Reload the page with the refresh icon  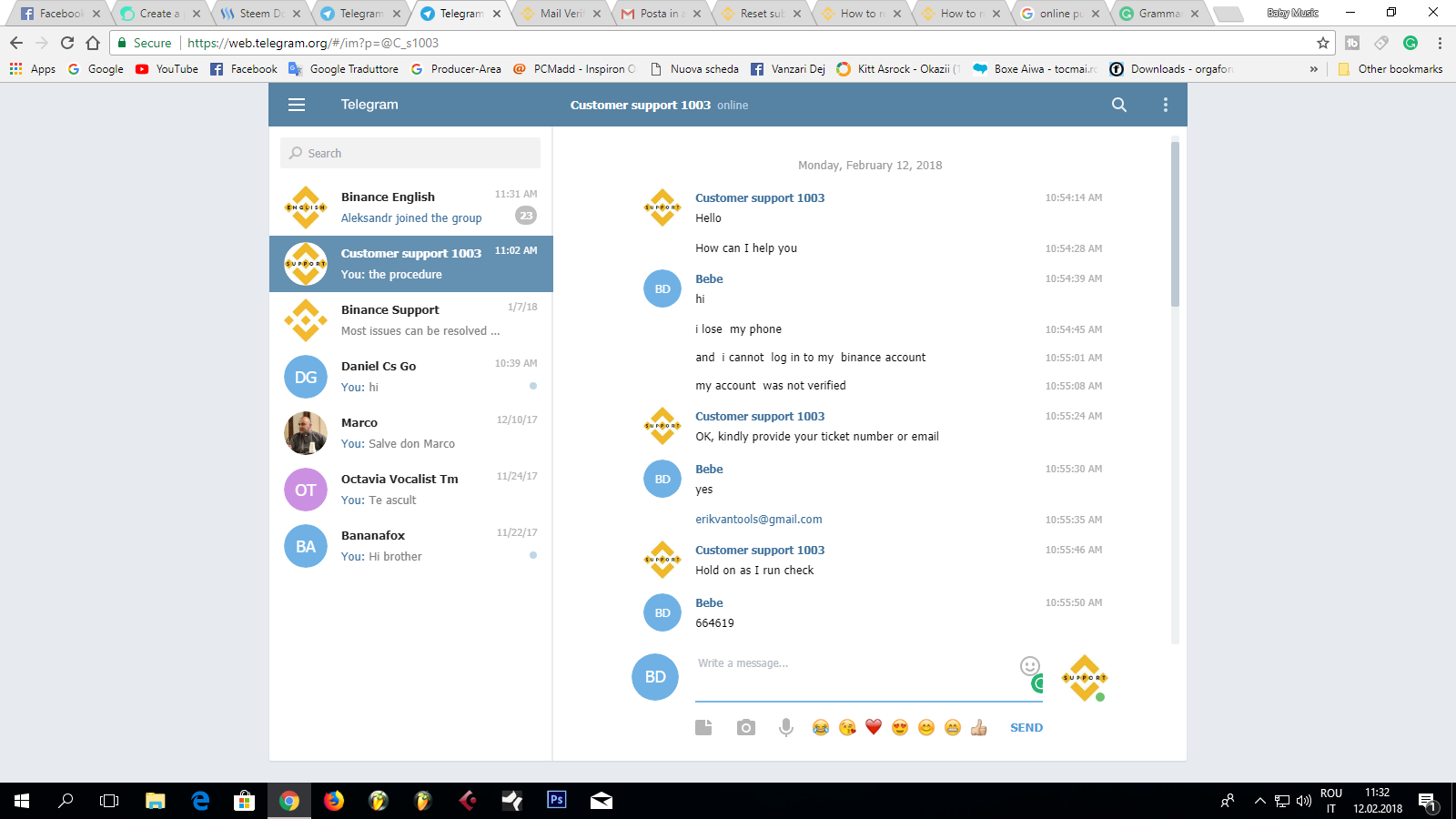point(67,43)
